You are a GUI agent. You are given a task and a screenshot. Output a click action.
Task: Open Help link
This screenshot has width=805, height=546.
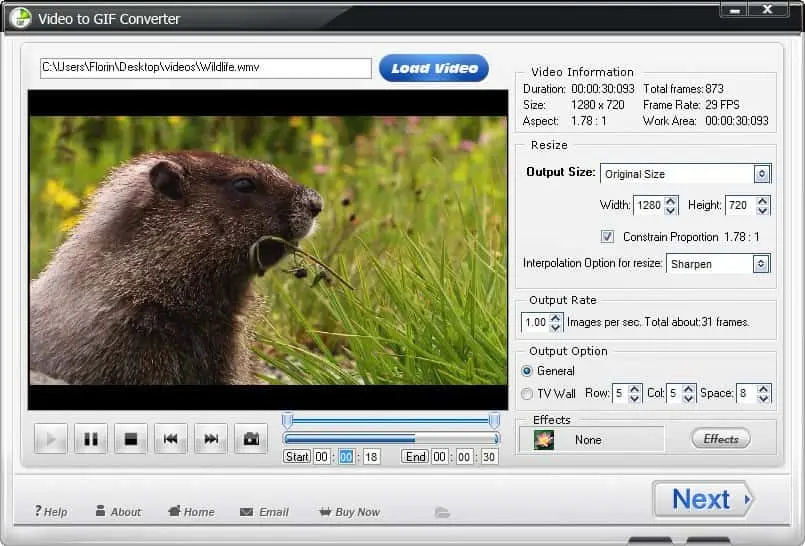[x=51, y=512]
